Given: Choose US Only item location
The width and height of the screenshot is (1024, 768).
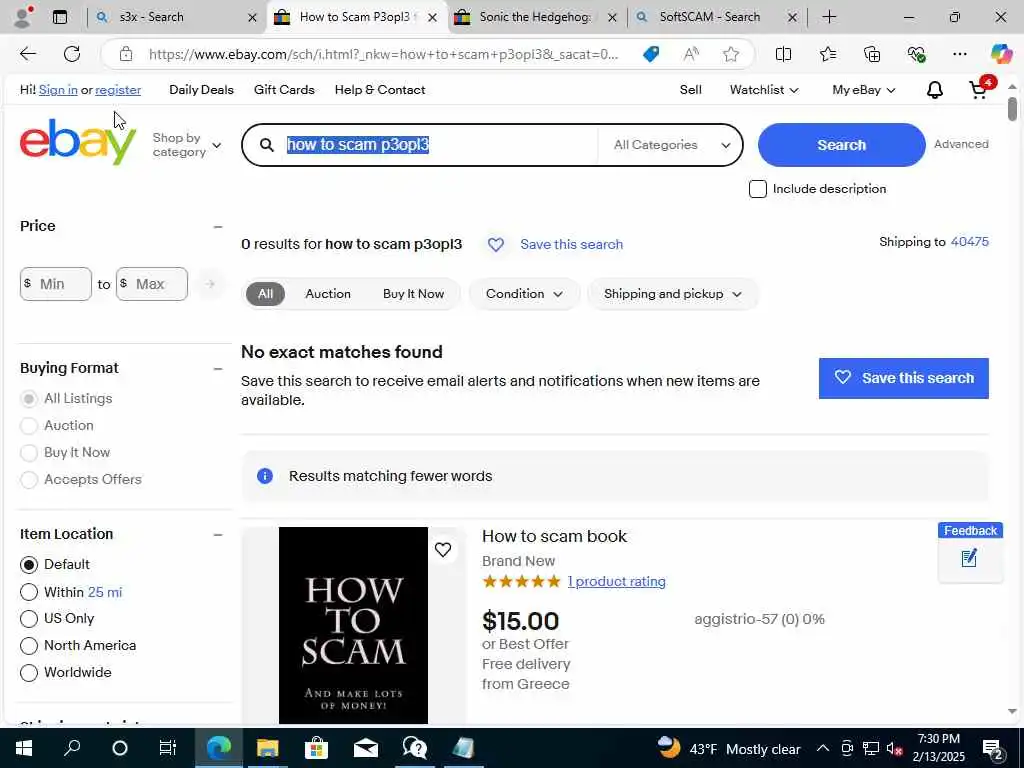Looking at the screenshot, I should coord(29,618).
